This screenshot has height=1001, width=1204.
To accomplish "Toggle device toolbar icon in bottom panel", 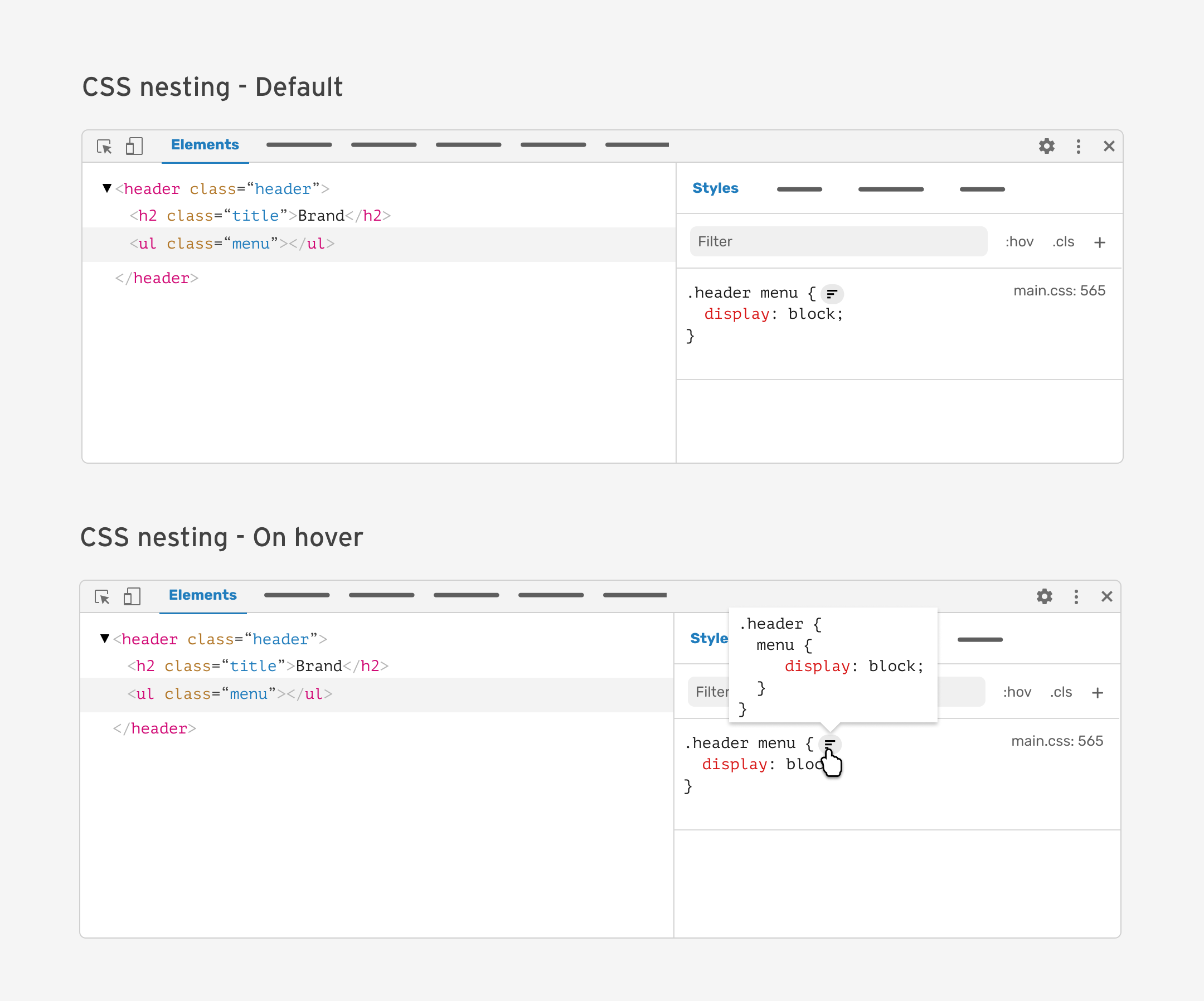I will pyautogui.click(x=132, y=597).
